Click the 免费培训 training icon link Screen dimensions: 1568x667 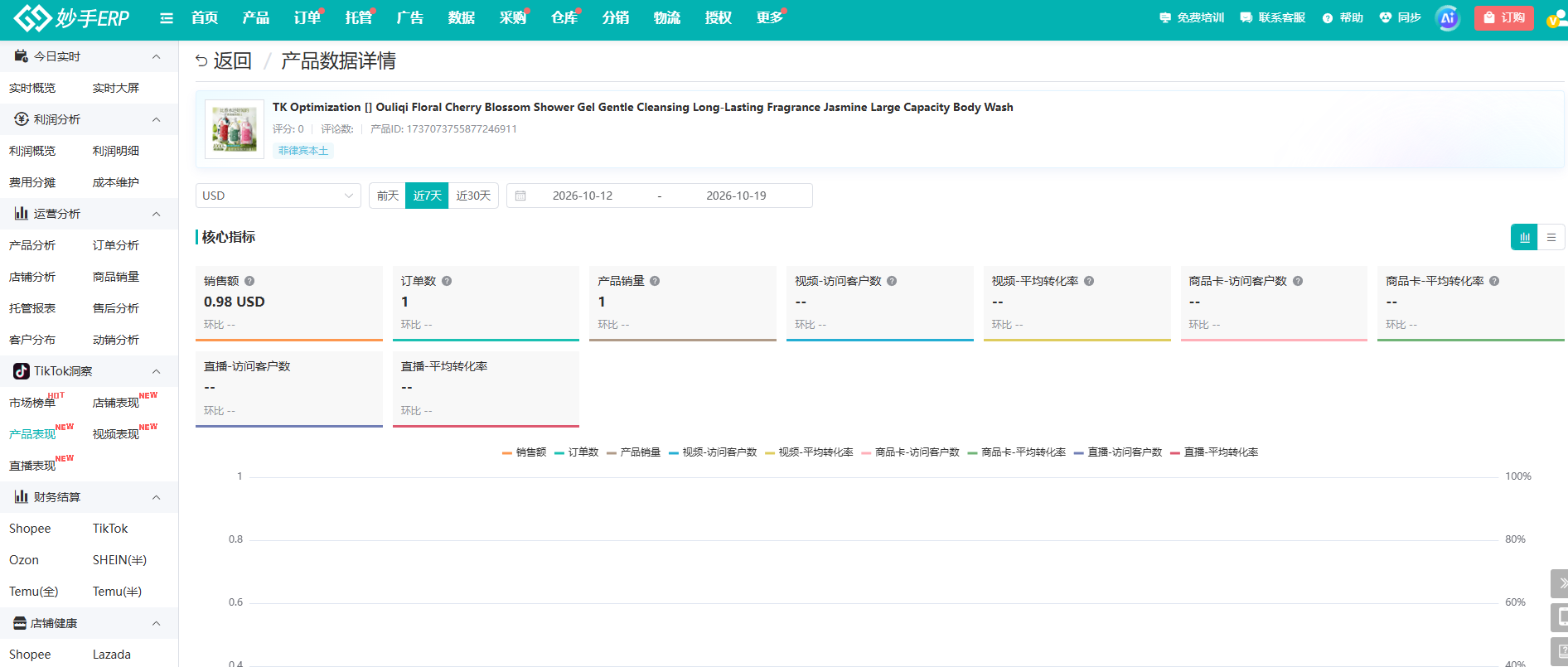[1192, 17]
